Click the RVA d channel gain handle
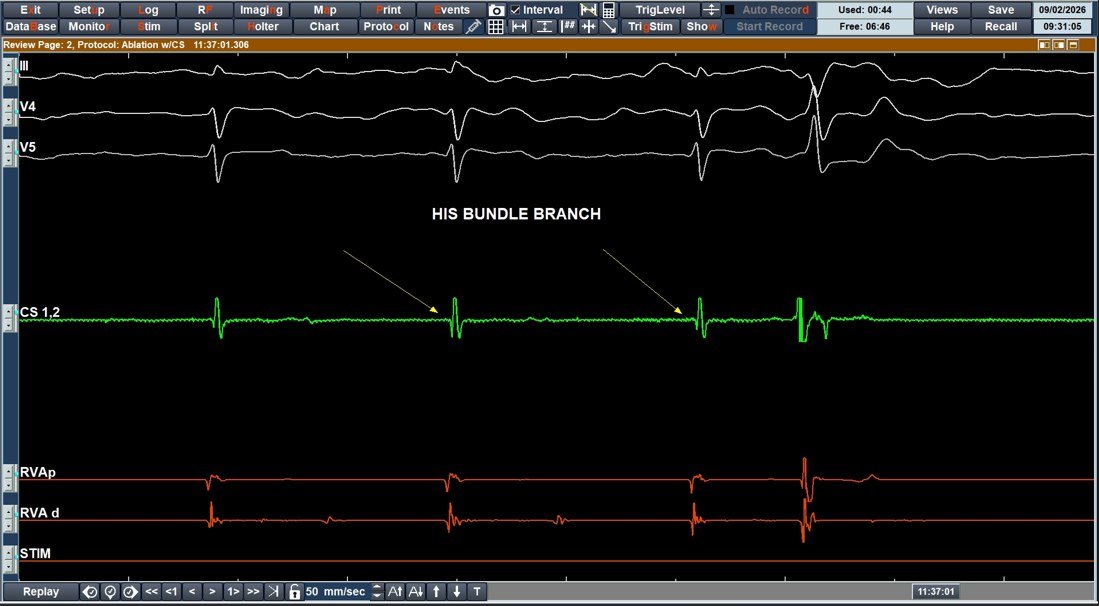The height and width of the screenshot is (606, 1099). tap(8, 519)
